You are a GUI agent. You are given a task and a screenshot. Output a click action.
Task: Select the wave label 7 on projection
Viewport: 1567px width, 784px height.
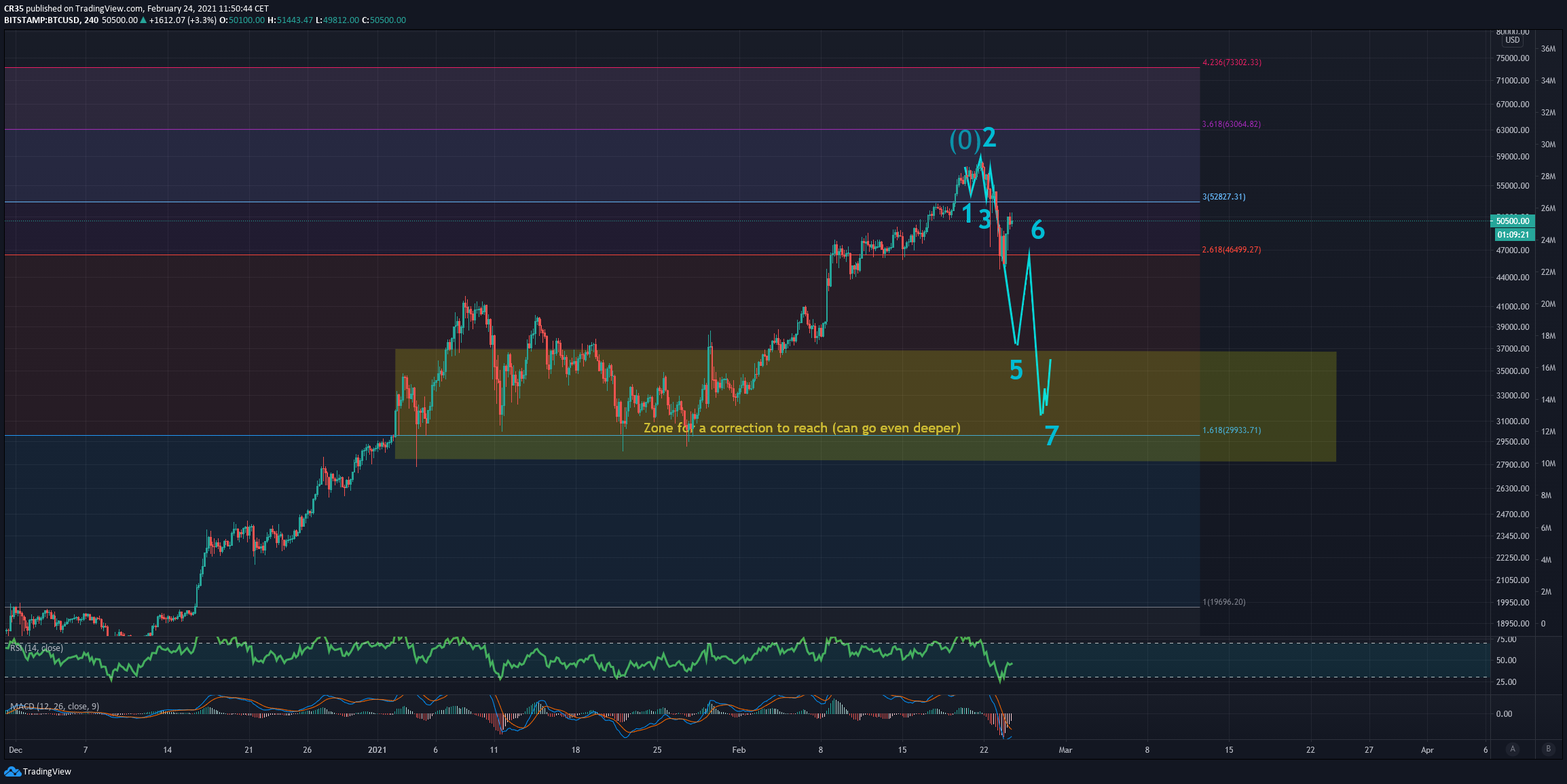[1052, 435]
